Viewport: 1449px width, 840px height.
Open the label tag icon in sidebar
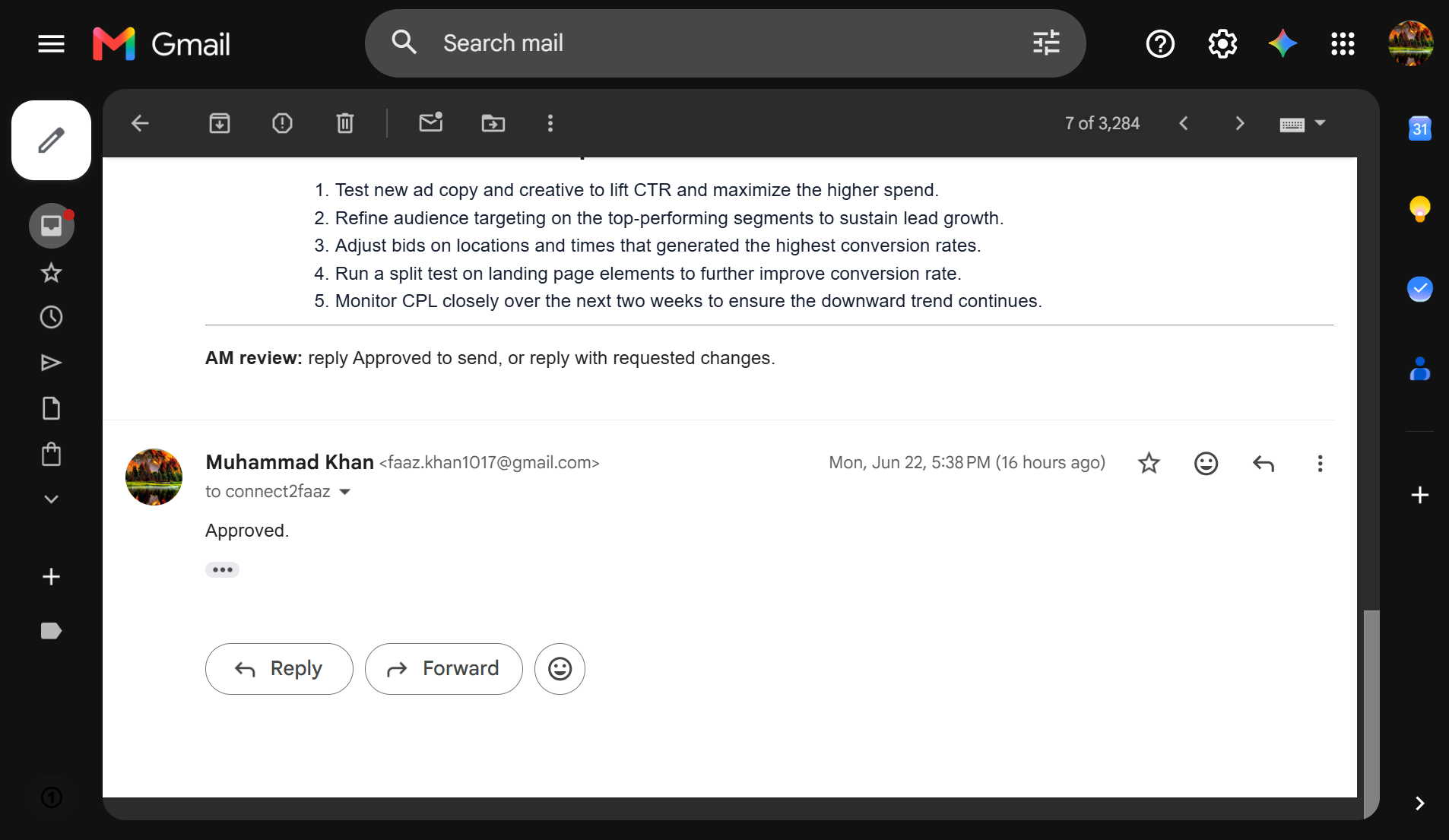(51, 631)
